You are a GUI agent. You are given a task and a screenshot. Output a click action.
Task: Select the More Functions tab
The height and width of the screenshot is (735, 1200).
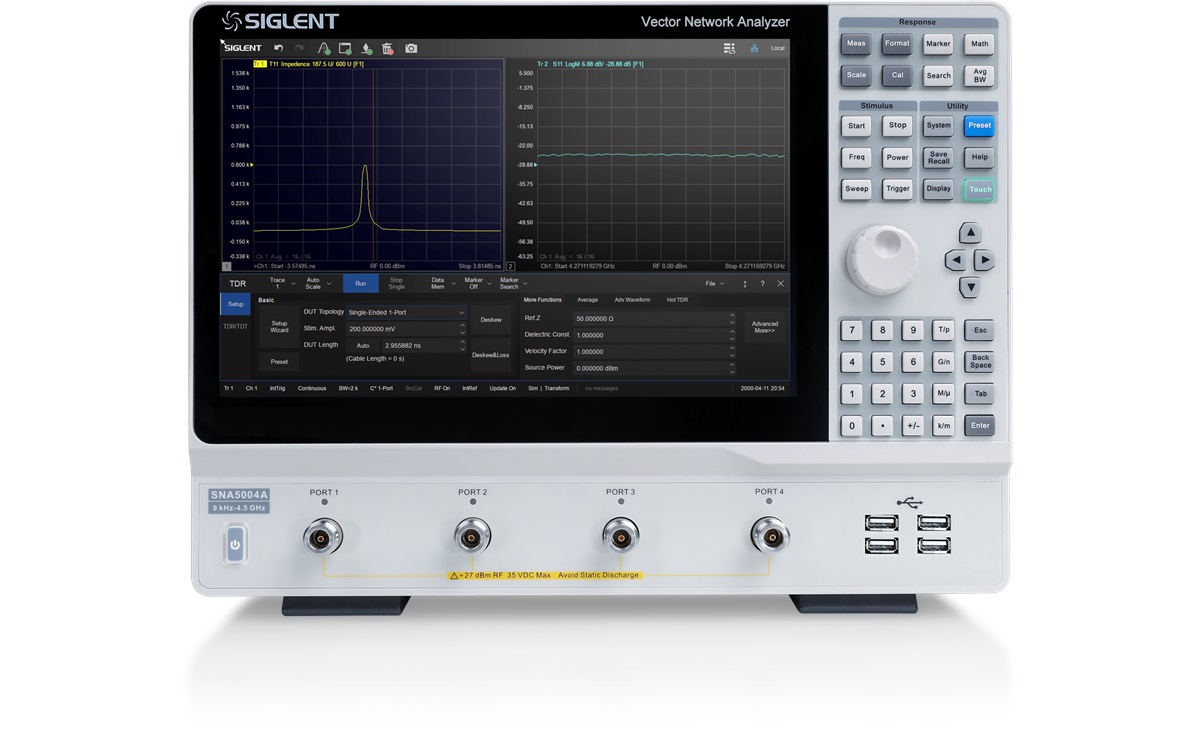pyautogui.click(x=543, y=300)
